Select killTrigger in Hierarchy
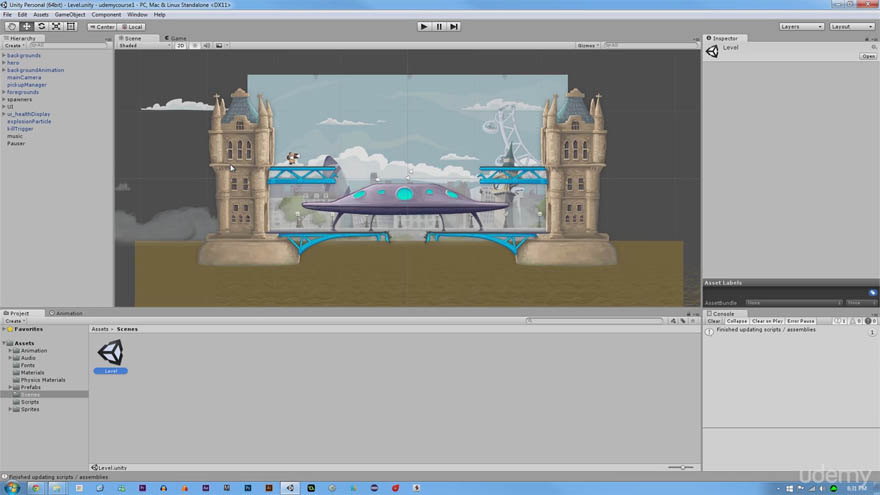This screenshot has height=495, width=880. 20,129
